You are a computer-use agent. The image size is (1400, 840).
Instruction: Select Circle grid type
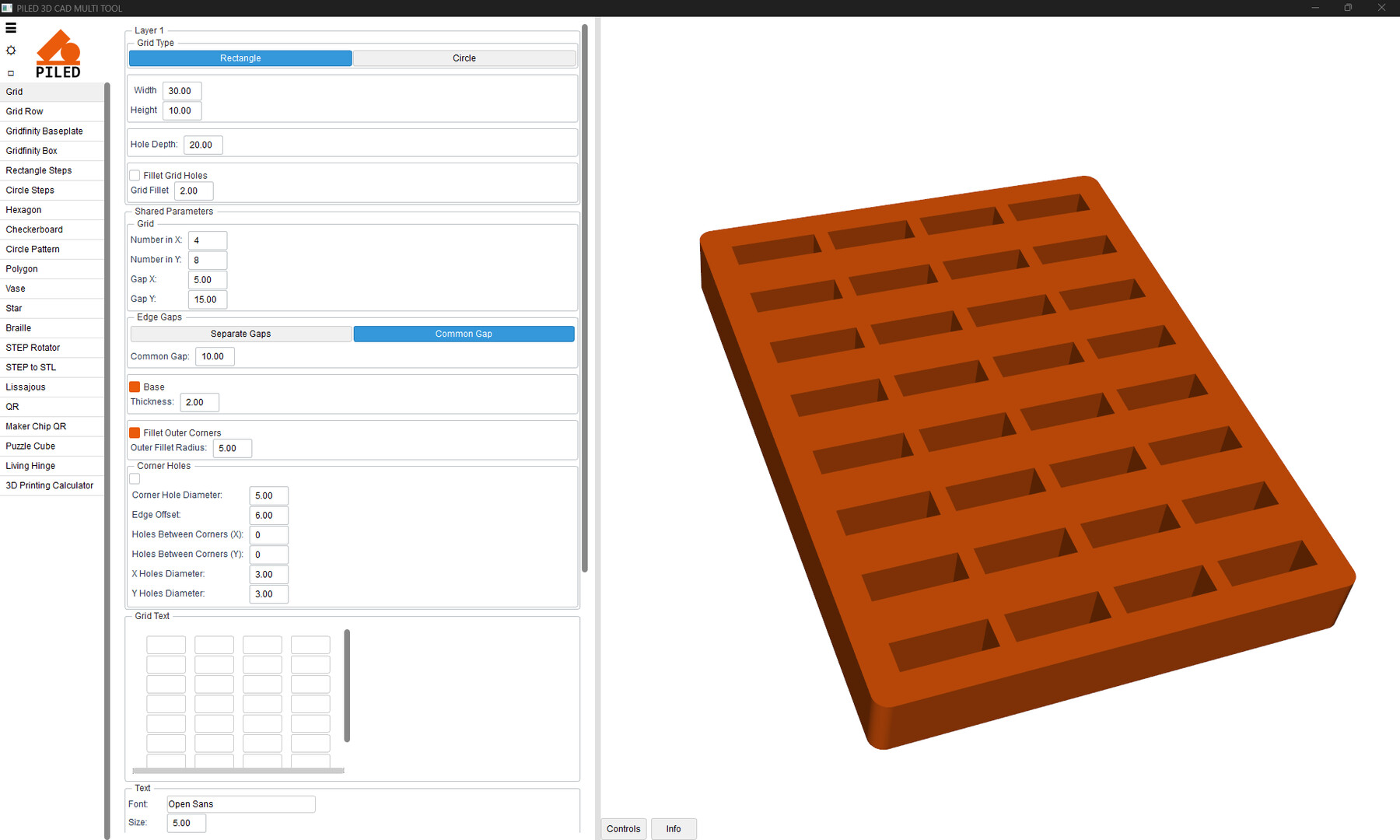pyautogui.click(x=464, y=58)
